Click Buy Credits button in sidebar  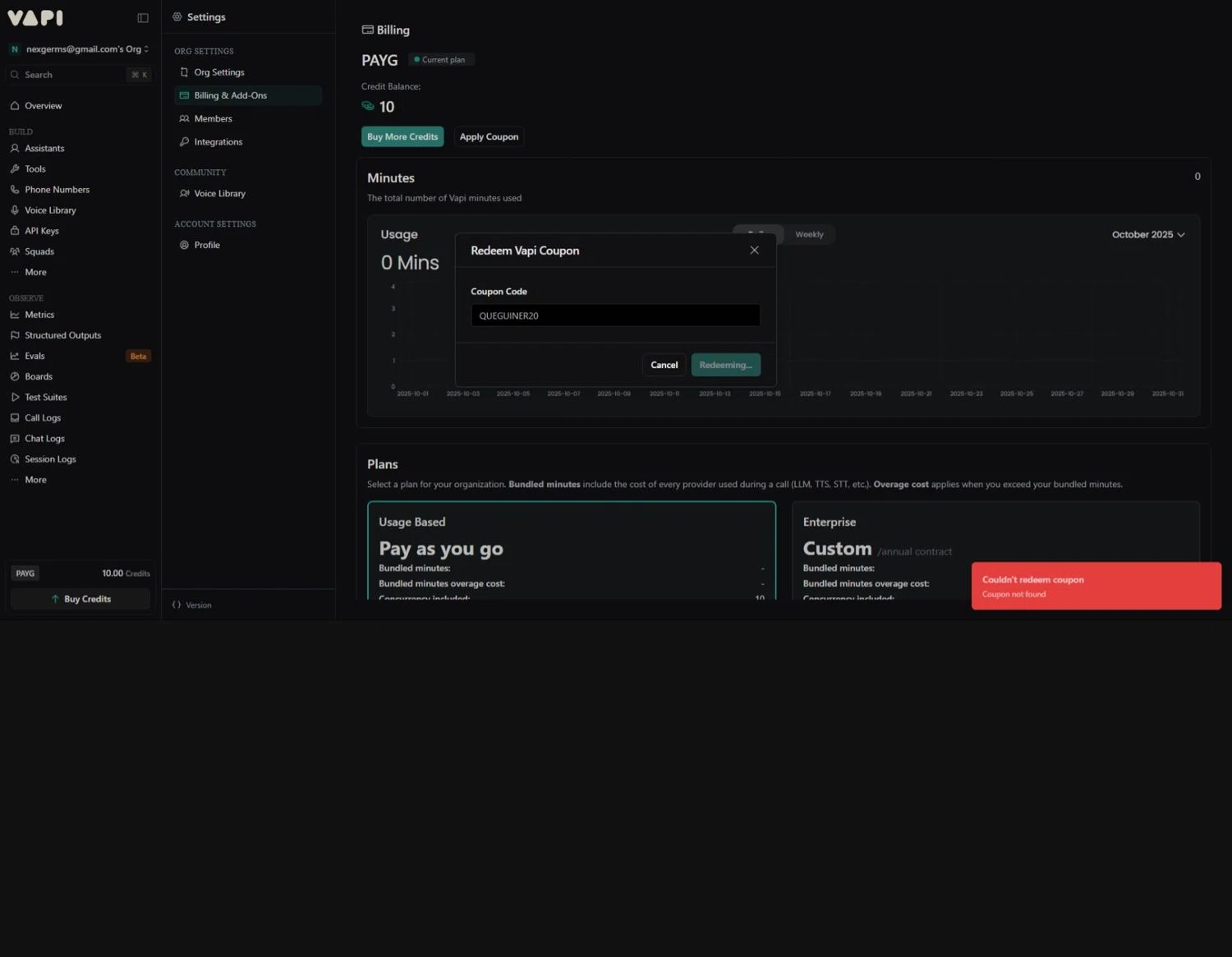80,599
